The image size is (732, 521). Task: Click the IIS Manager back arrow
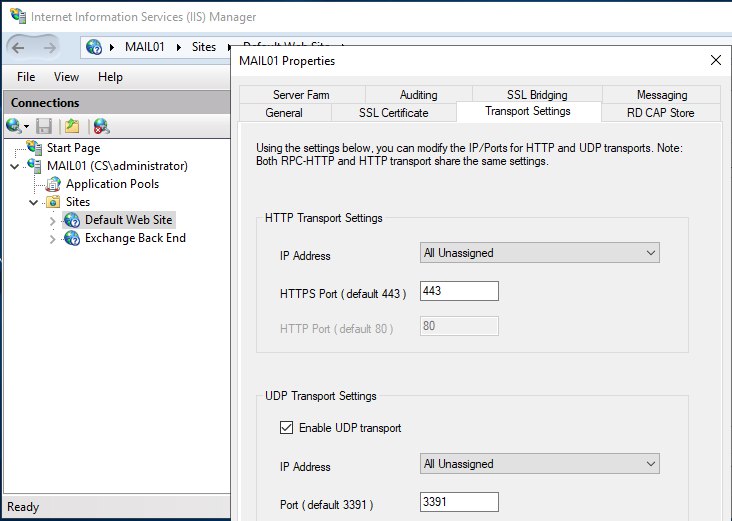pos(18,48)
